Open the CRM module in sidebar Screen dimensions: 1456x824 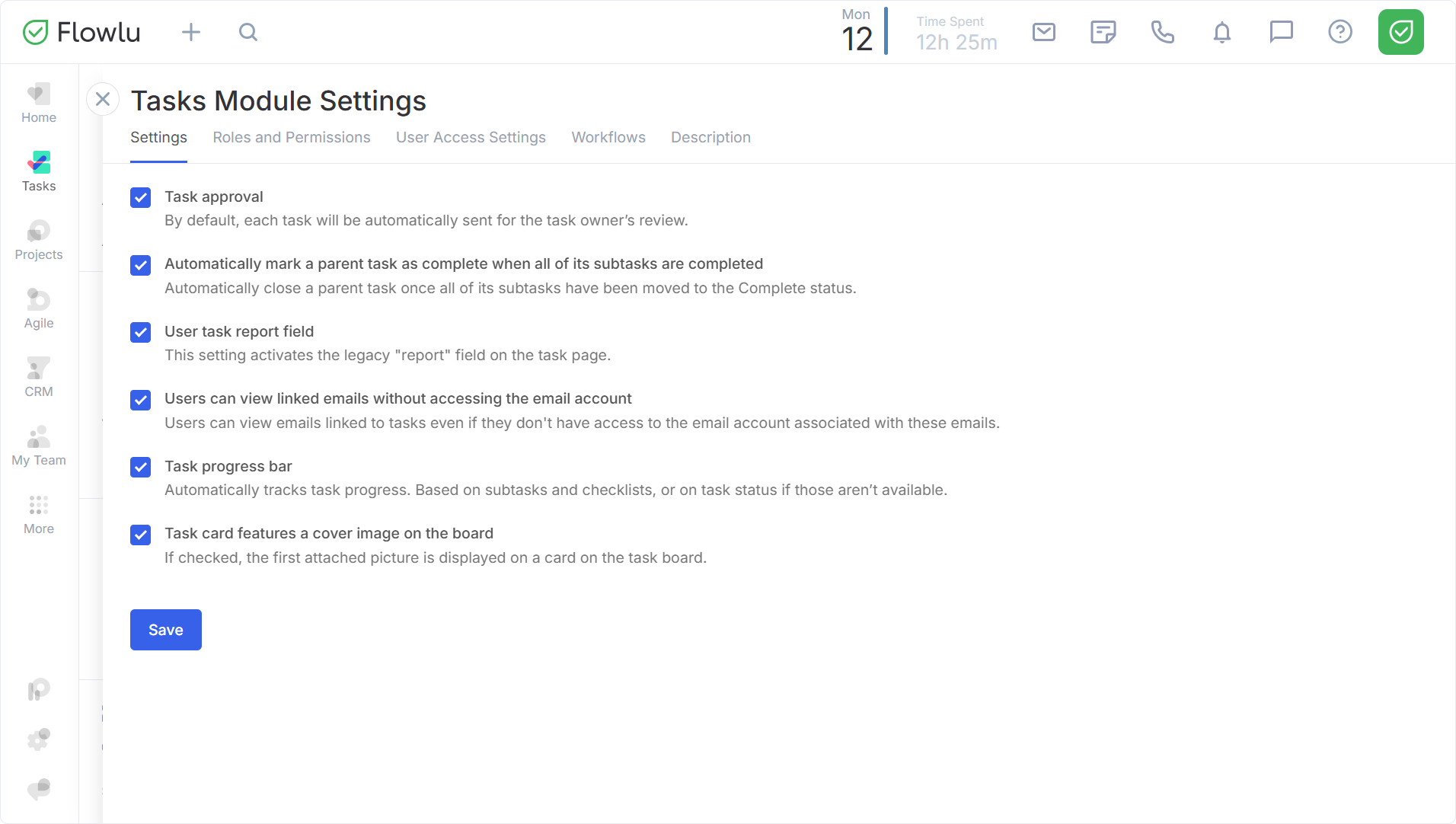39,377
